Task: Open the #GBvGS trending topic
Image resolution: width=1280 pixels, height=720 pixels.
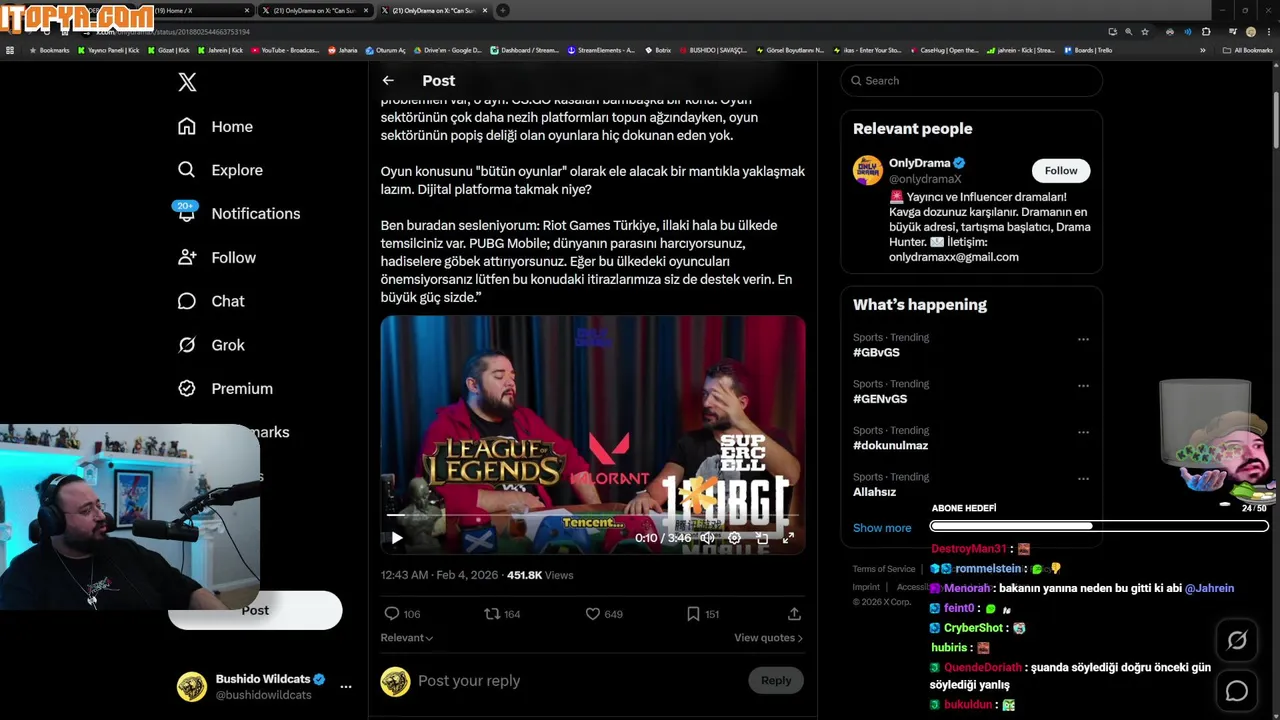Action: (876, 353)
